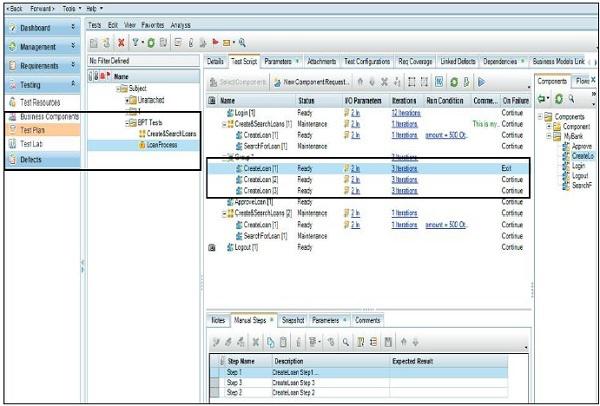Click the group components icon in Test Script toolbar
This screenshot has width=600, height=406.
(x=412, y=82)
